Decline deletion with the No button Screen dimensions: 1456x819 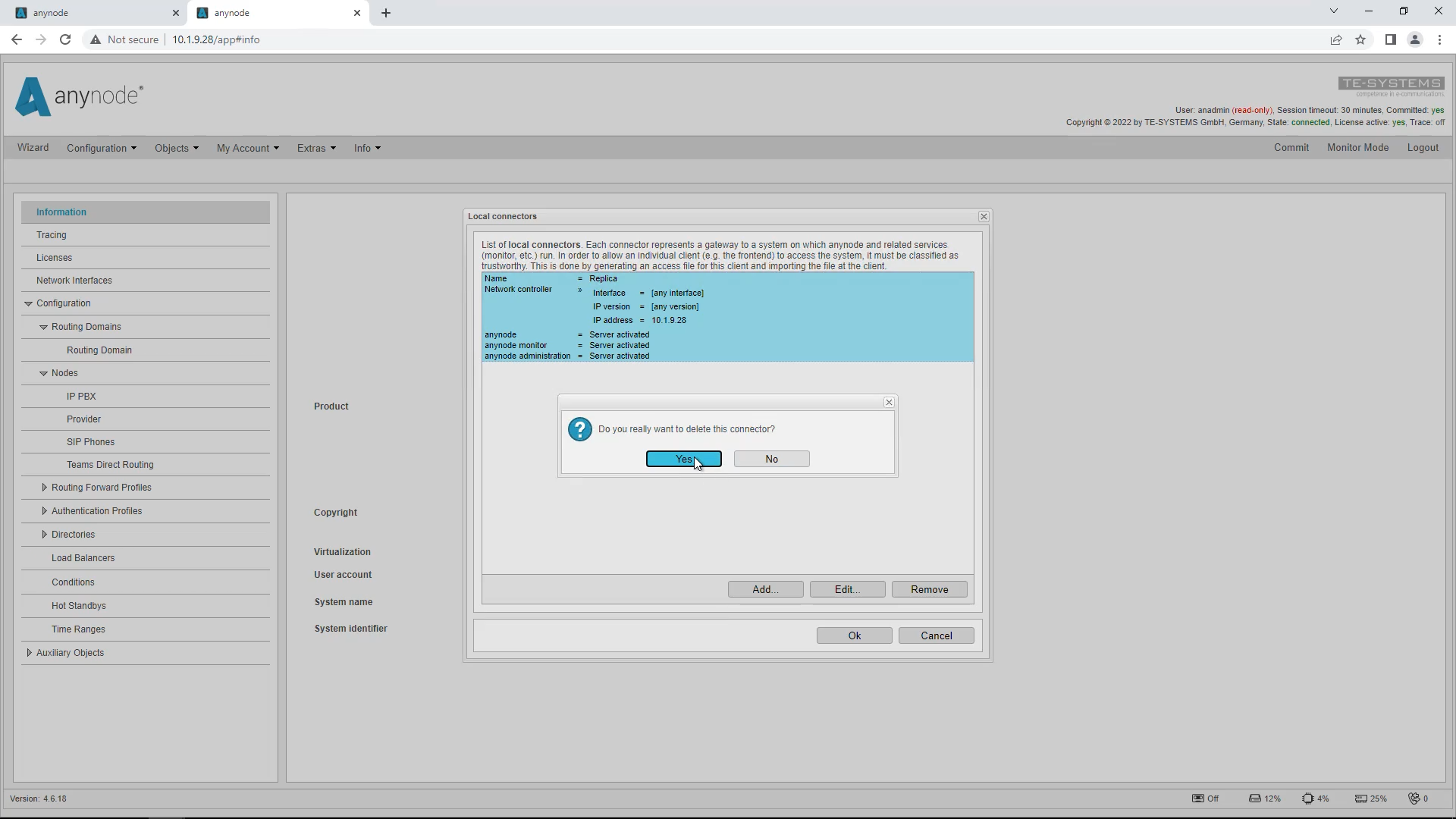coord(771,459)
